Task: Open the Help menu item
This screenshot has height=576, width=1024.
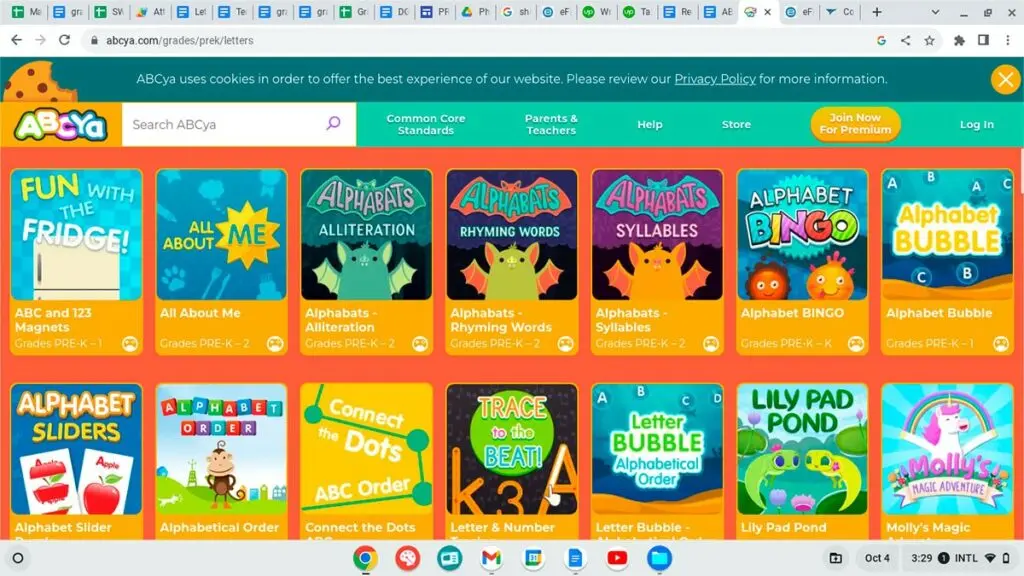Action: (650, 124)
